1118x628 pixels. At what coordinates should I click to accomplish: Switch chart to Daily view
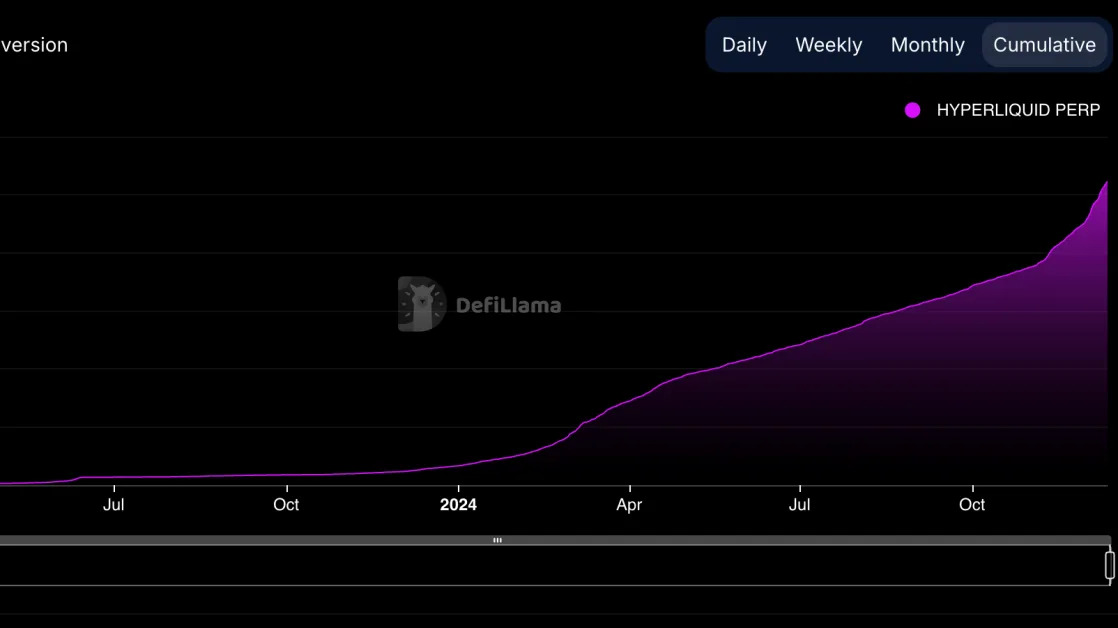coord(744,45)
